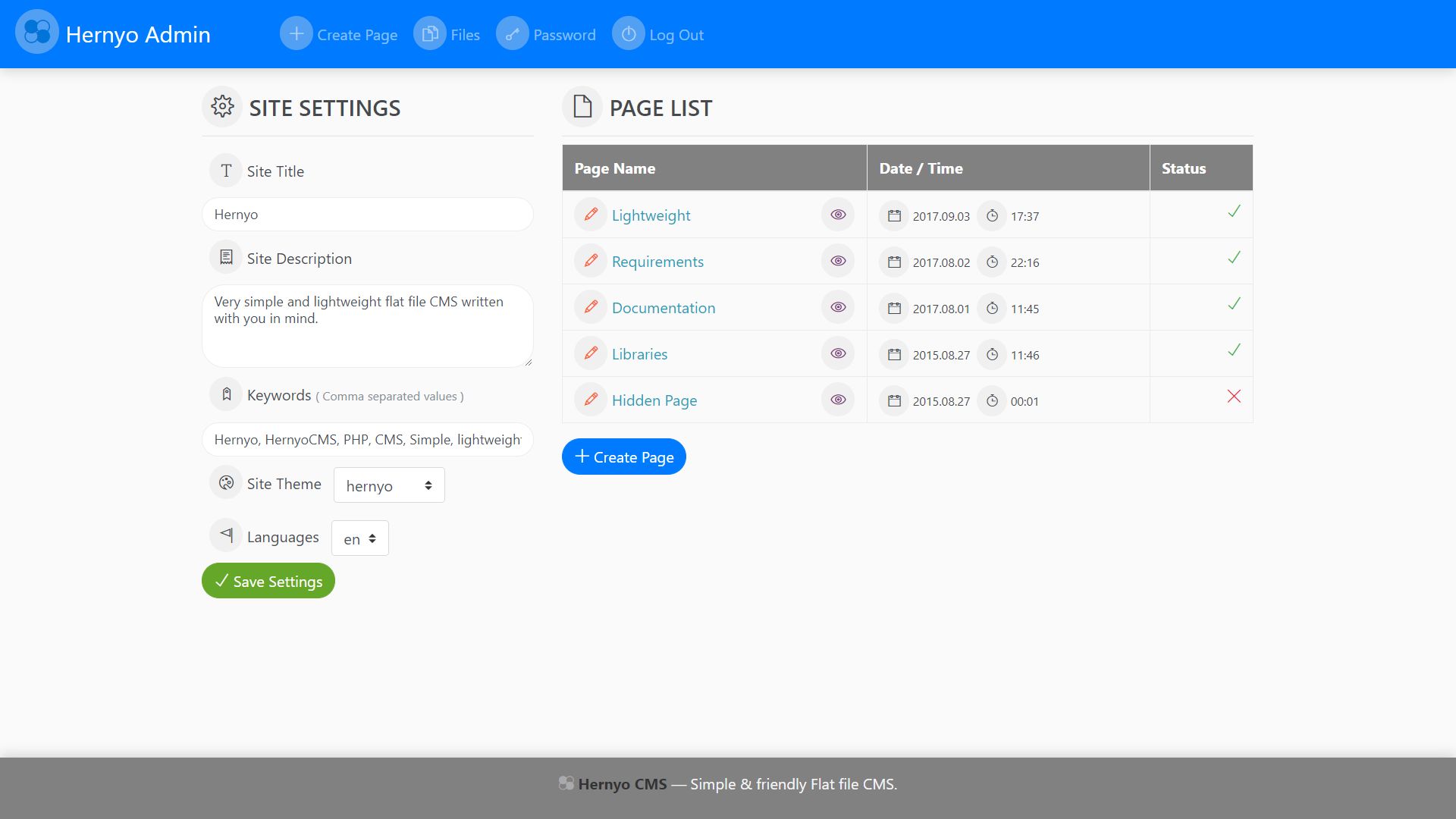Click the Files icon in the top bar
The image size is (1456, 819).
click(x=430, y=34)
